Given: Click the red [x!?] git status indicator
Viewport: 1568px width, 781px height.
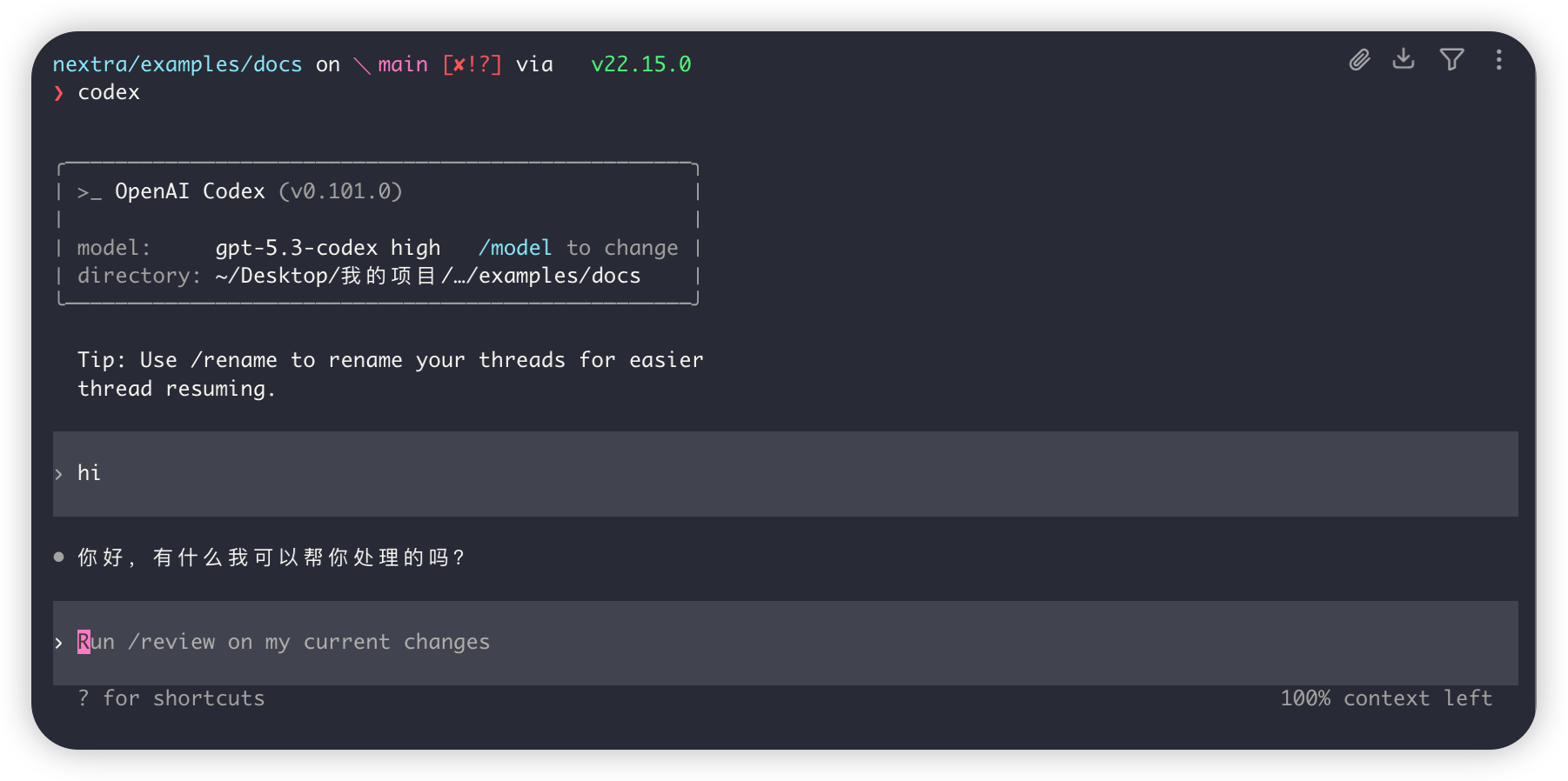Looking at the screenshot, I should point(472,65).
